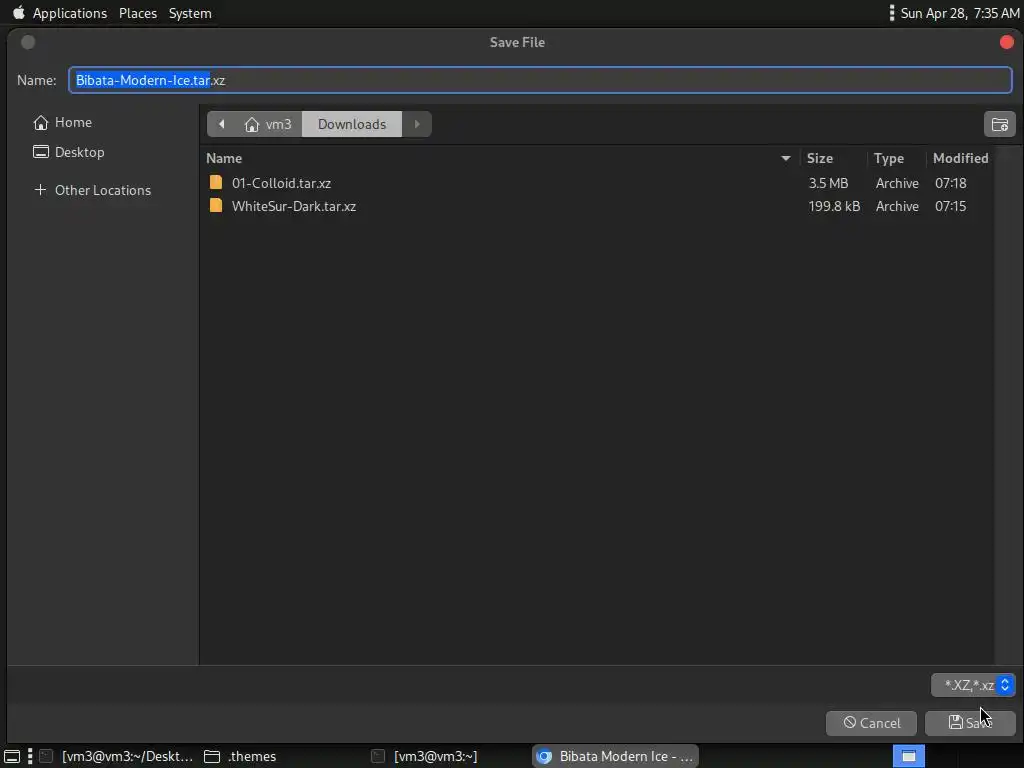Open the System menu

[190, 13]
